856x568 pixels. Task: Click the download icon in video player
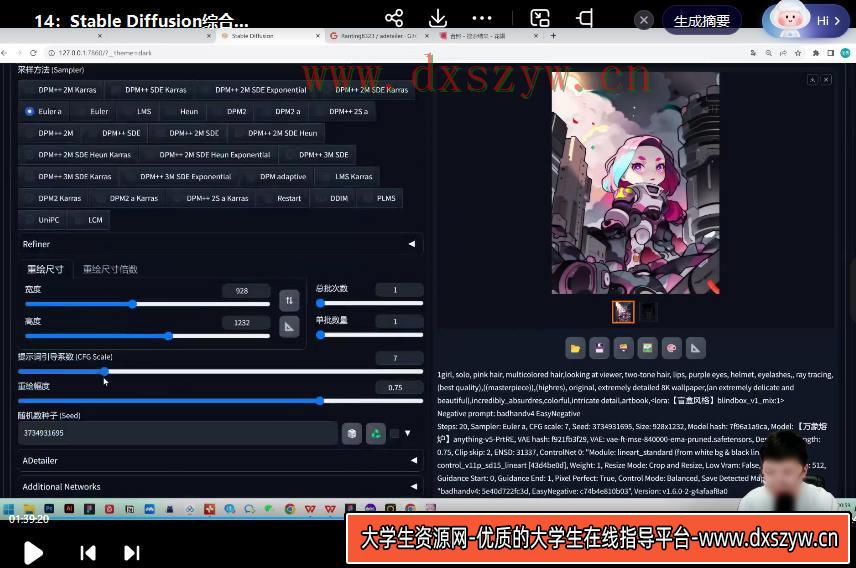pyautogui.click(x=438, y=18)
